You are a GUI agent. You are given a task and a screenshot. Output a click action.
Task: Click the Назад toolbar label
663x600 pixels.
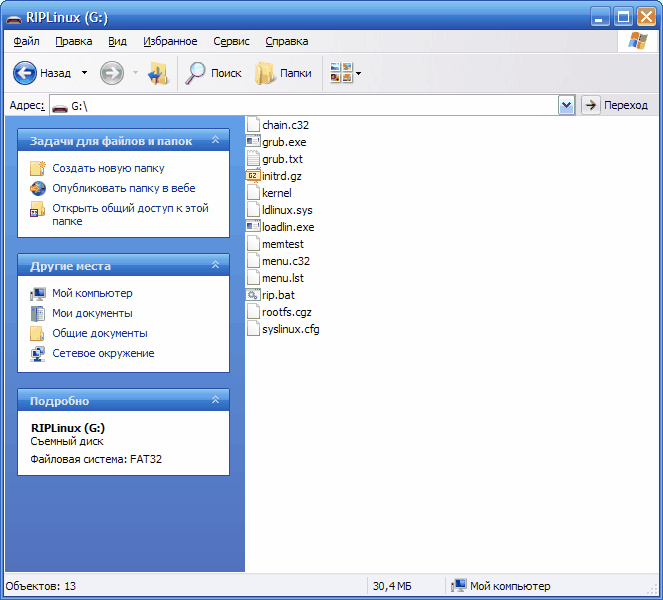[55, 73]
